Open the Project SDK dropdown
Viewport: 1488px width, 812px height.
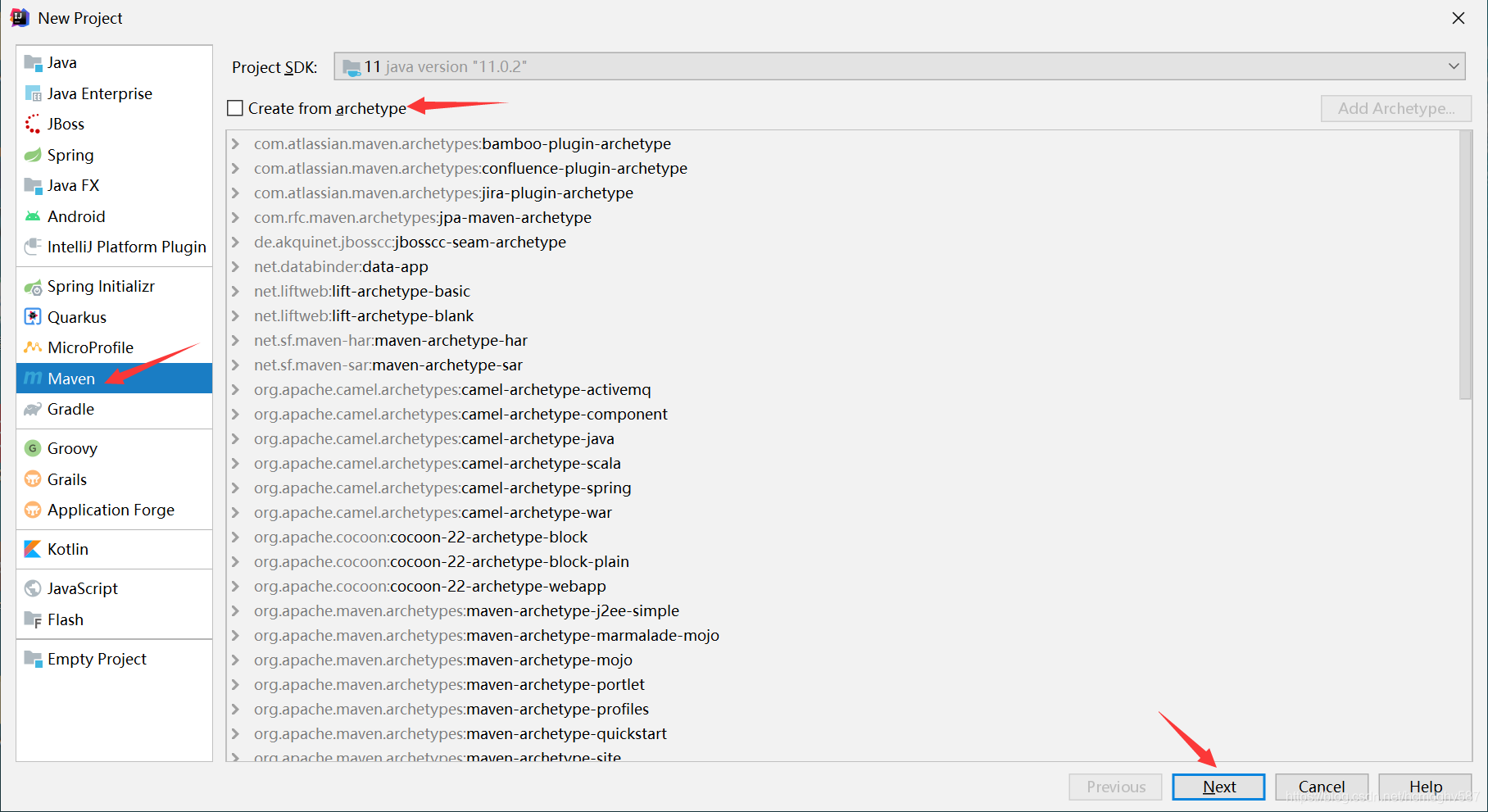(899, 66)
